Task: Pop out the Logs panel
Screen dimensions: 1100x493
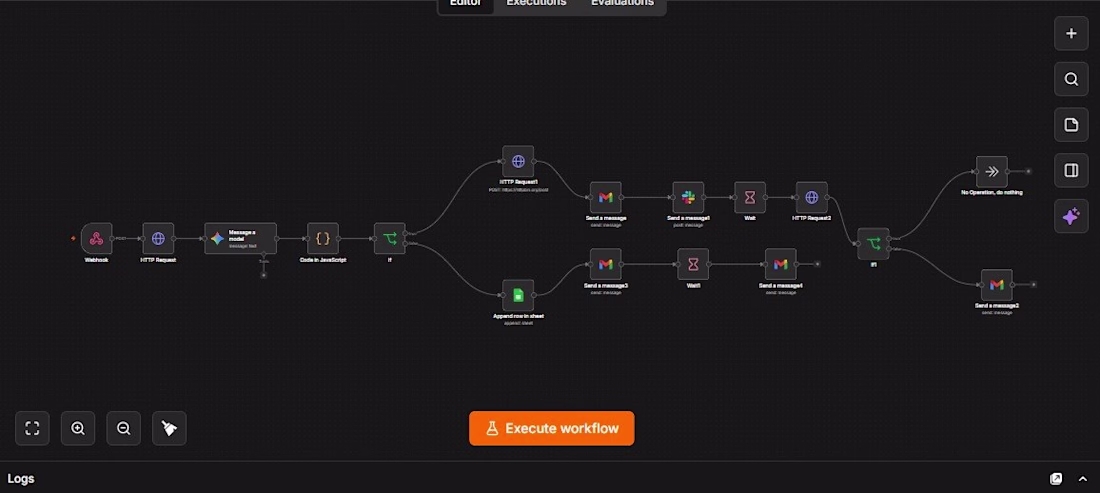Action: (1056, 479)
